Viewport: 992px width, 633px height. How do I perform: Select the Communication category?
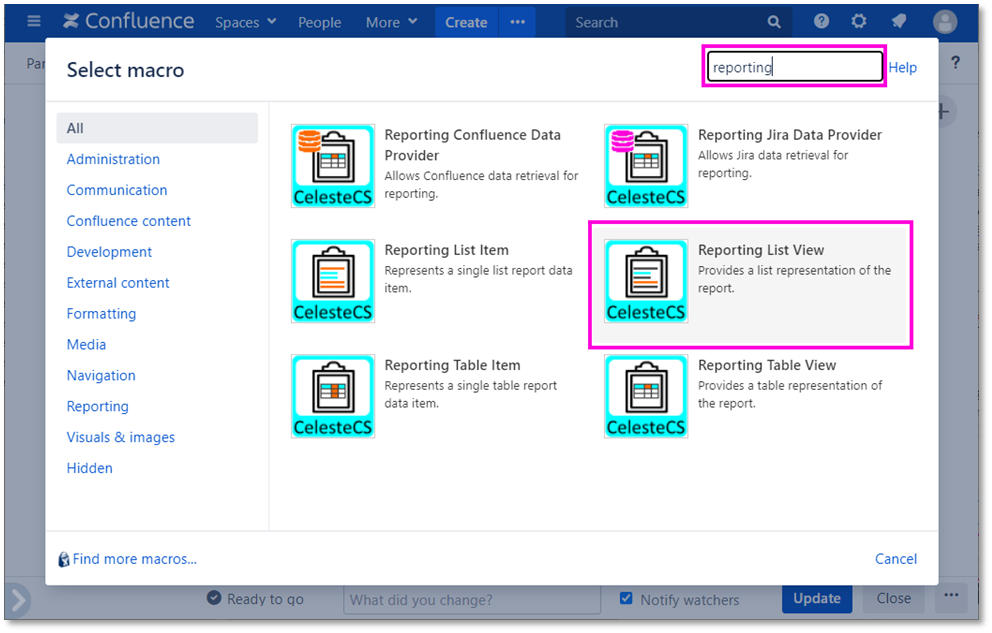pos(117,190)
